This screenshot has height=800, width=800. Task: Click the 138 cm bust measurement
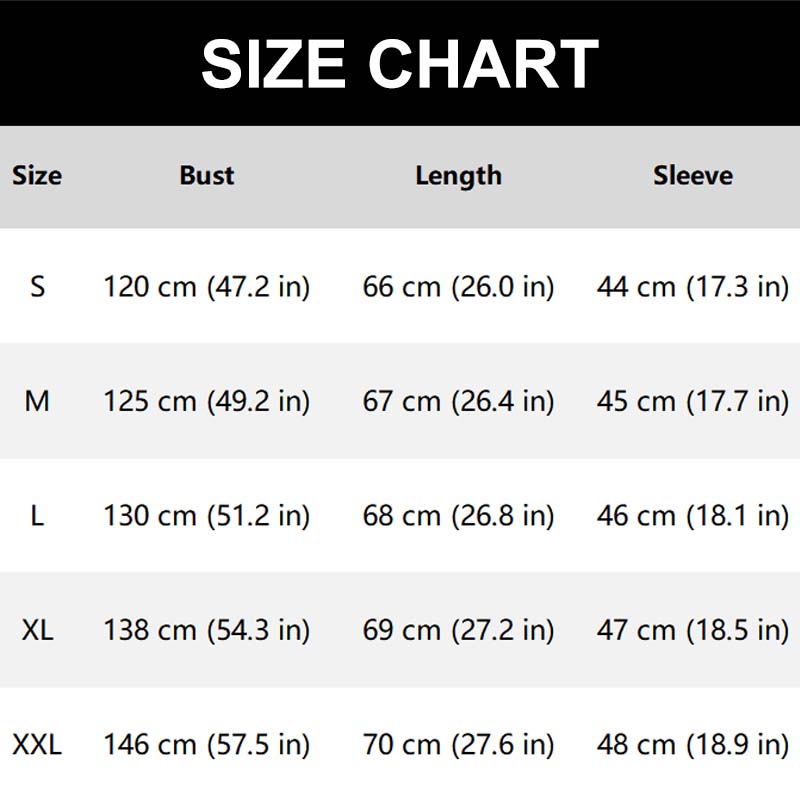click(x=207, y=630)
